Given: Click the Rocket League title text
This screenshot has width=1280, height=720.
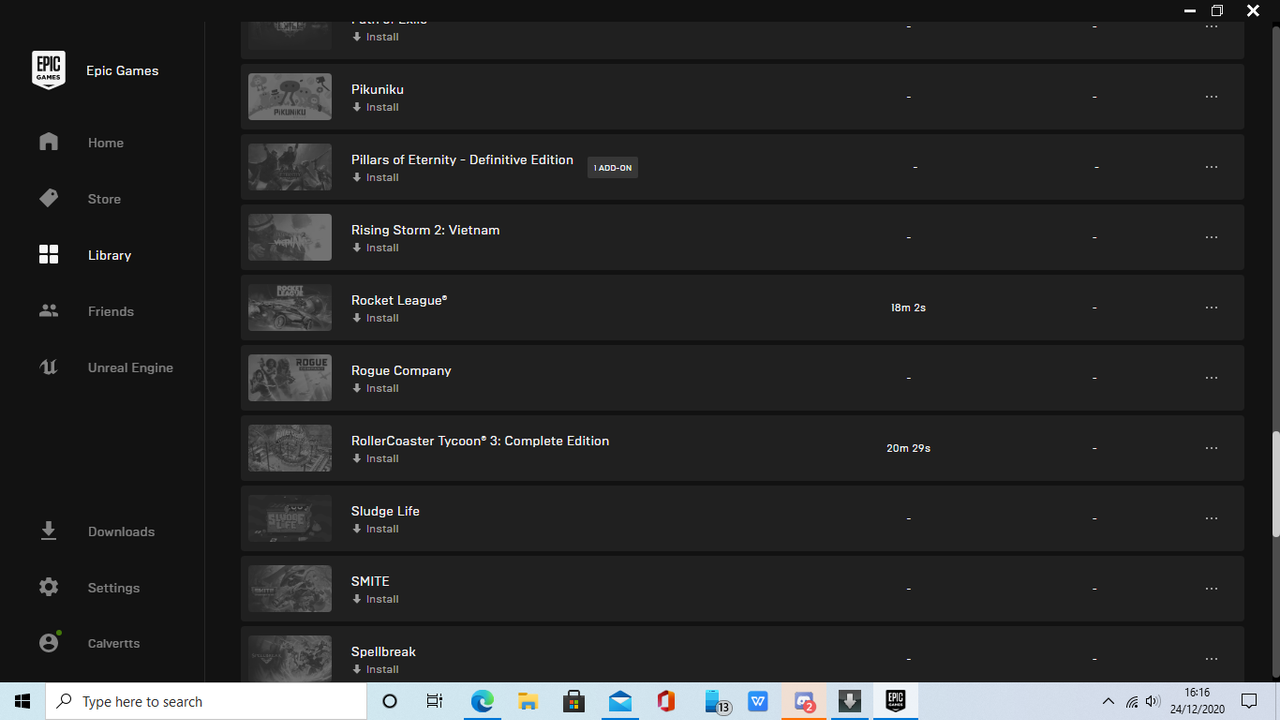Looking at the screenshot, I should pyautogui.click(x=399, y=300).
